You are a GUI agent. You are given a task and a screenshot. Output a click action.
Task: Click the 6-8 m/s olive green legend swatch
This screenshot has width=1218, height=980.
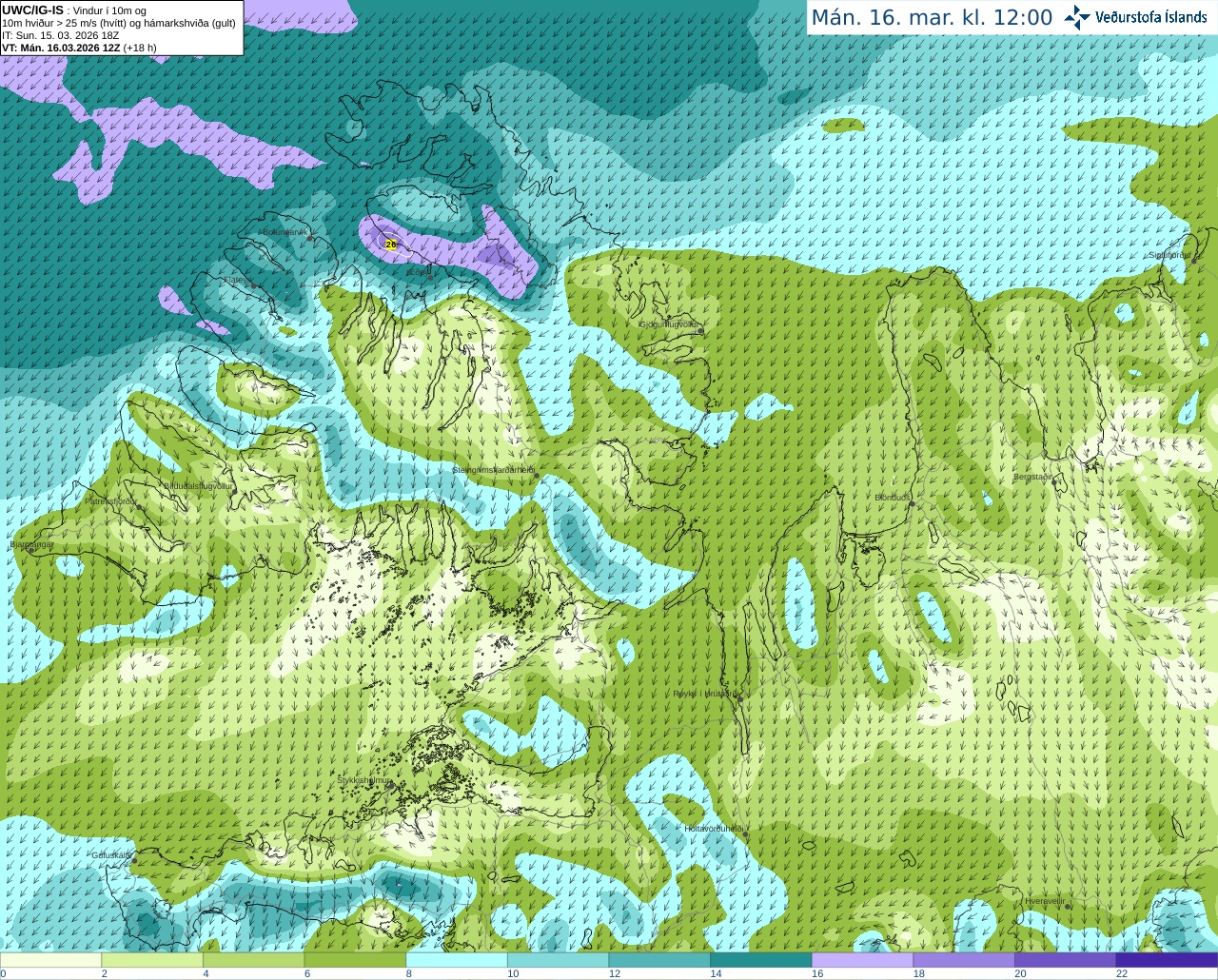[x=355, y=960]
